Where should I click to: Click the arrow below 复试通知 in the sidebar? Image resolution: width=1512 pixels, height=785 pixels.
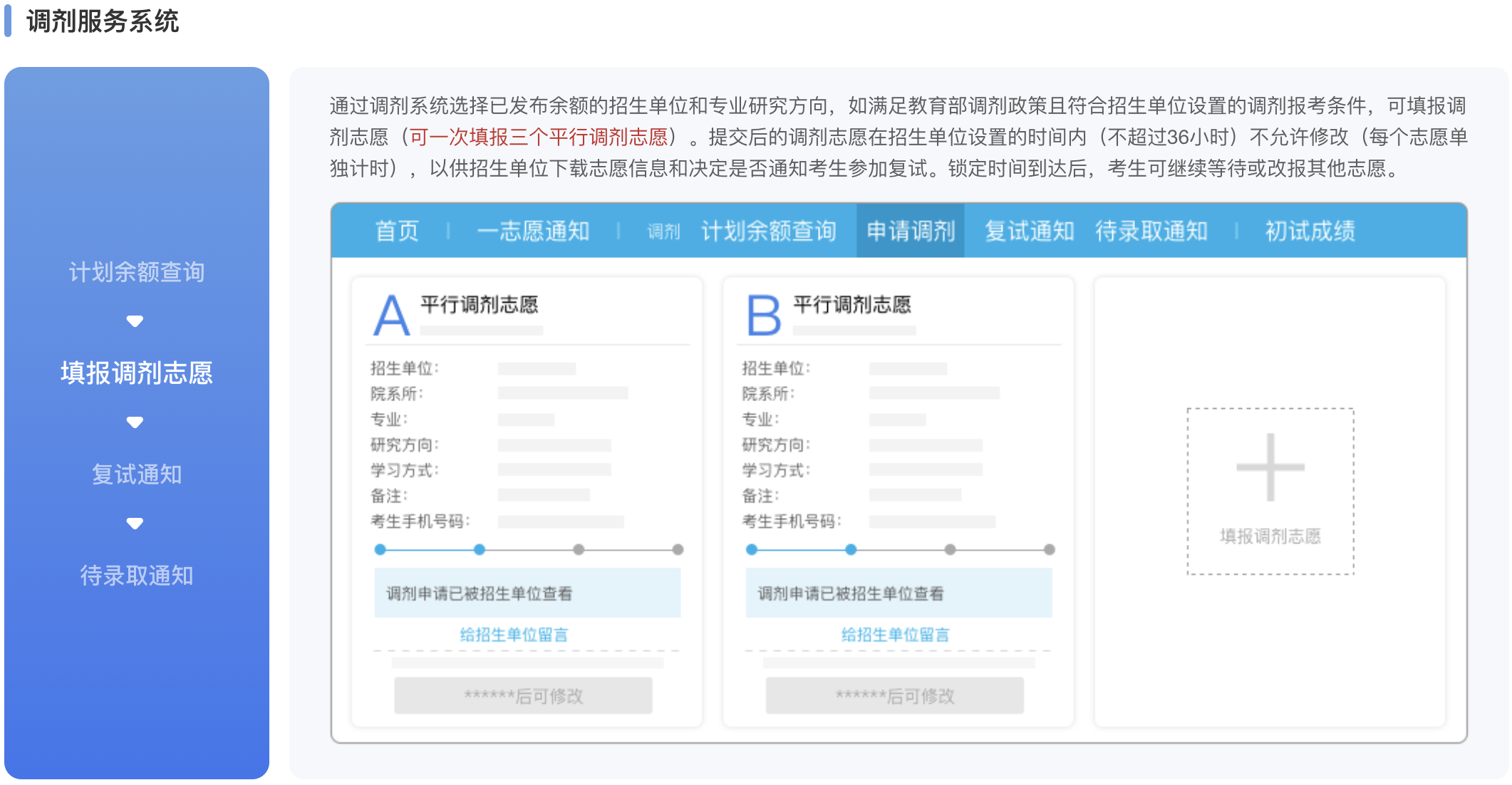click(x=135, y=524)
